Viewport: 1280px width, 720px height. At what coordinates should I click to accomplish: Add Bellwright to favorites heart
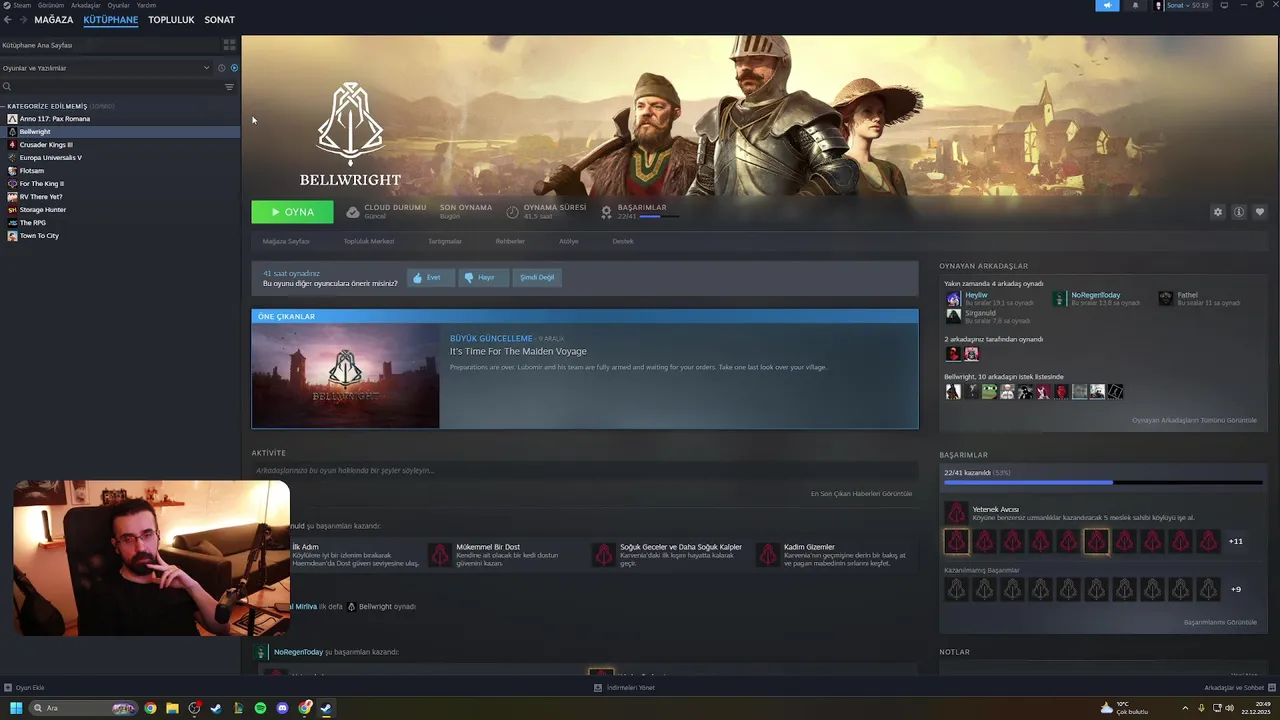[x=1259, y=212]
